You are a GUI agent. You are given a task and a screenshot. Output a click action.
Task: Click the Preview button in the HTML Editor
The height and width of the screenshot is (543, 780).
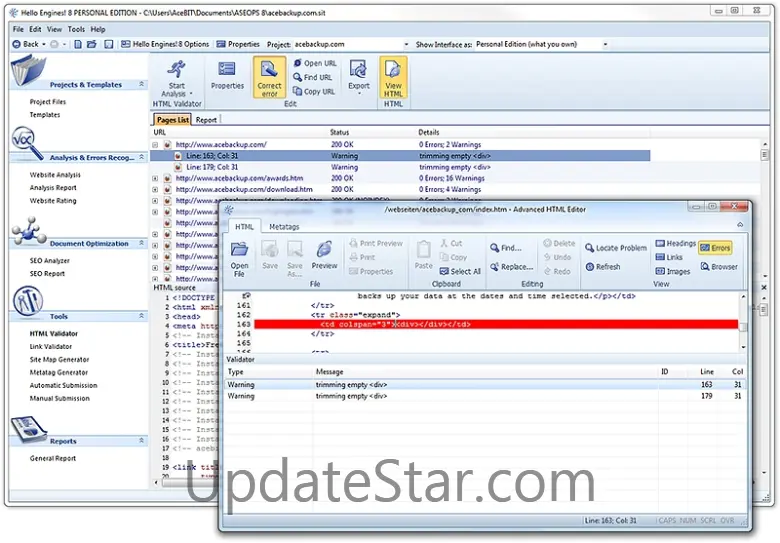(324, 256)
